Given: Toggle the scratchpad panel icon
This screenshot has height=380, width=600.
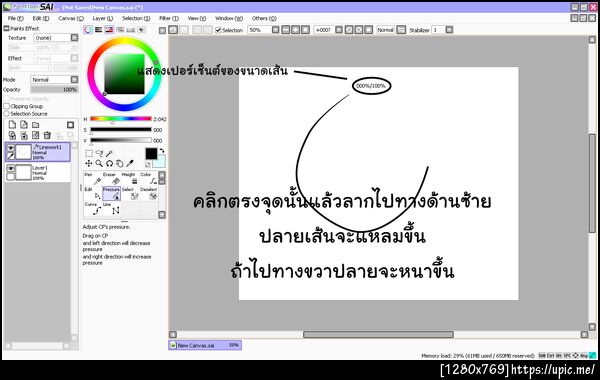Looking at the screenshot, I should pos(142,30).
